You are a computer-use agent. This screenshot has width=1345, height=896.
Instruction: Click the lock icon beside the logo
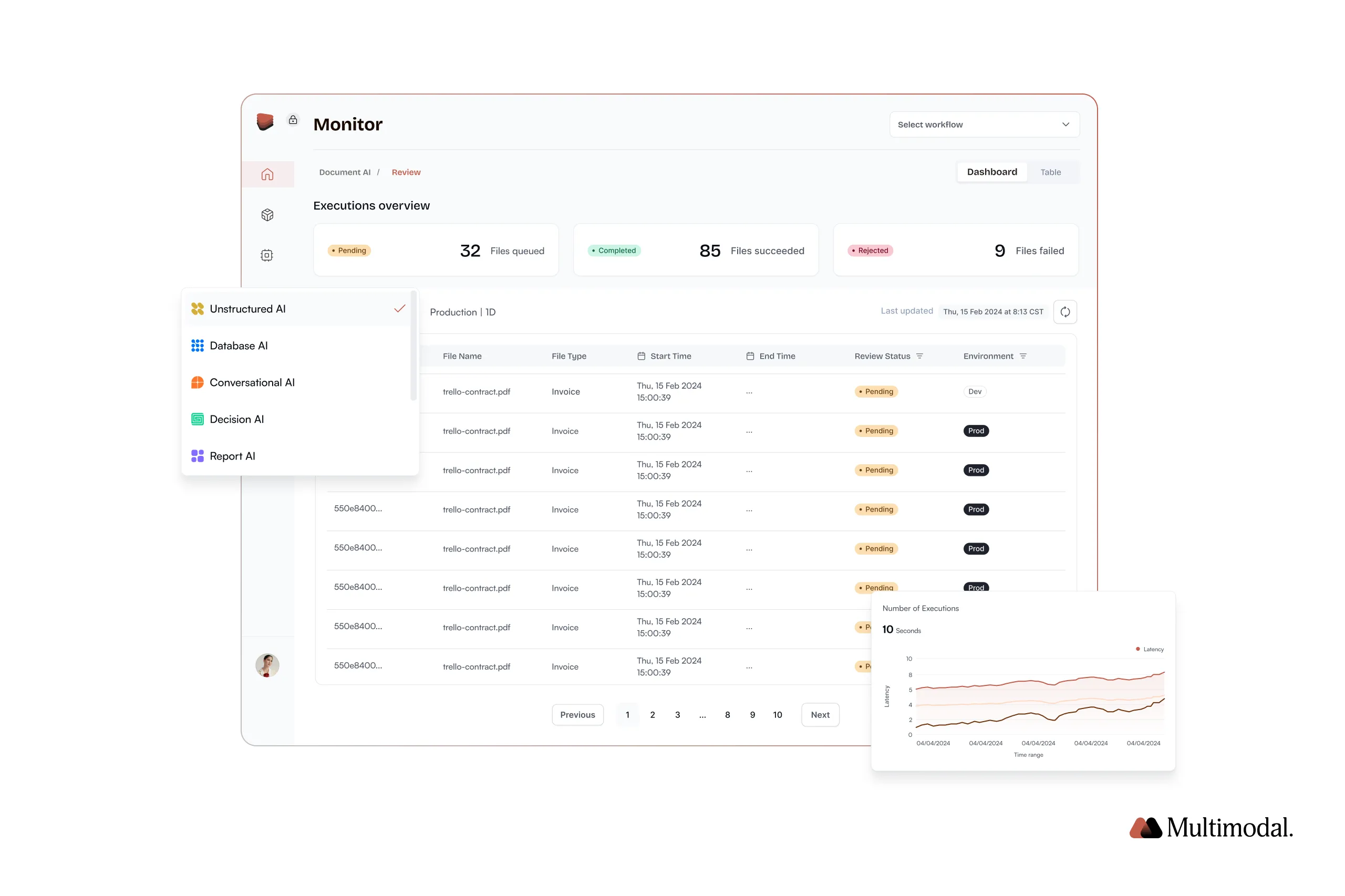point(293,120)
